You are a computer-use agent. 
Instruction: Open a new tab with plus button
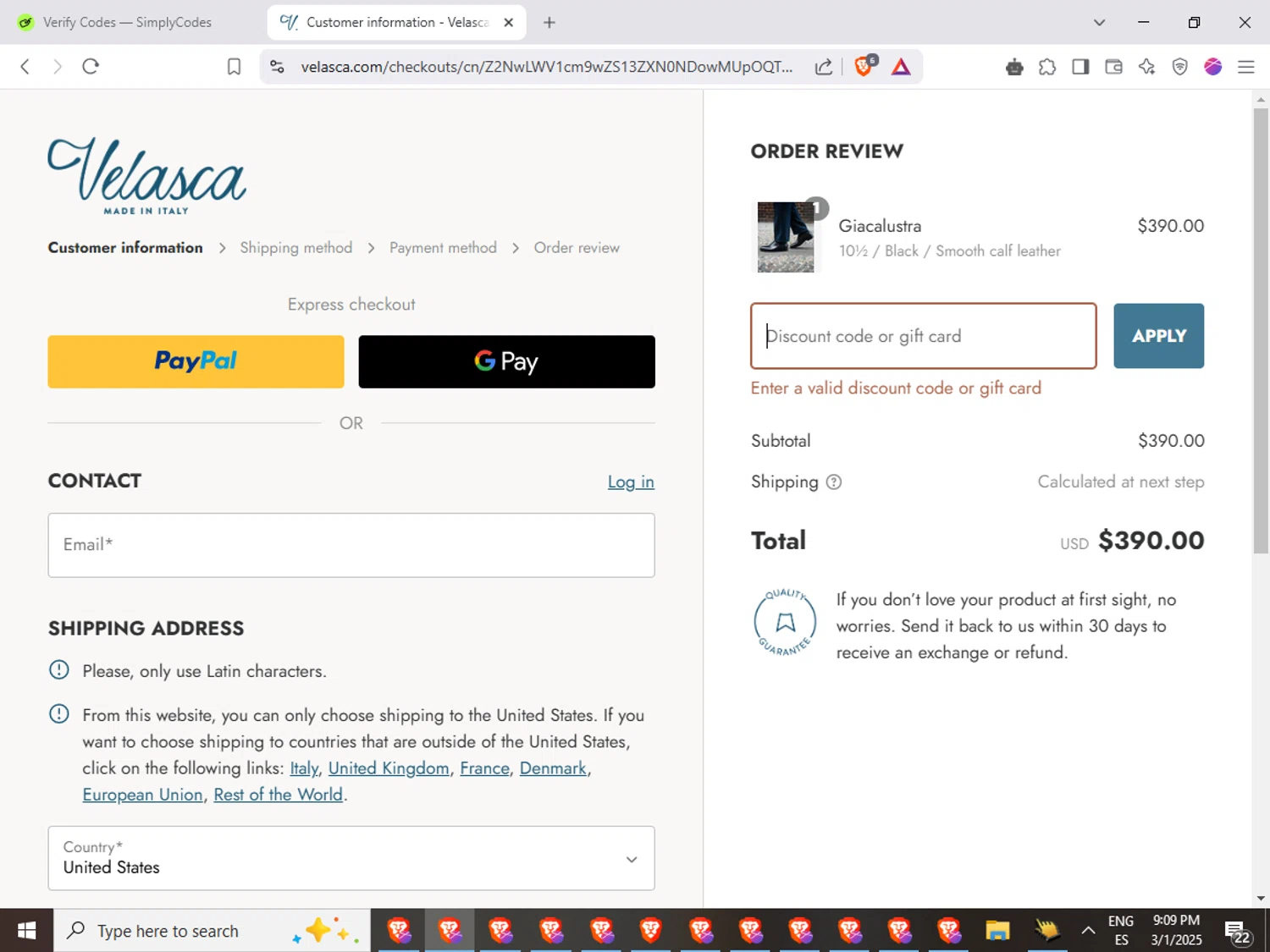[549, 23]
